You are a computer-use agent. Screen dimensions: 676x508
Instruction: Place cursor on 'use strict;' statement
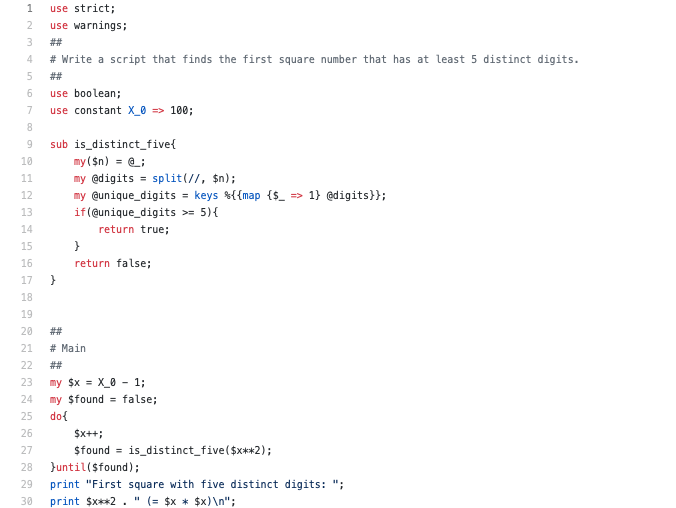click(82, 8)
